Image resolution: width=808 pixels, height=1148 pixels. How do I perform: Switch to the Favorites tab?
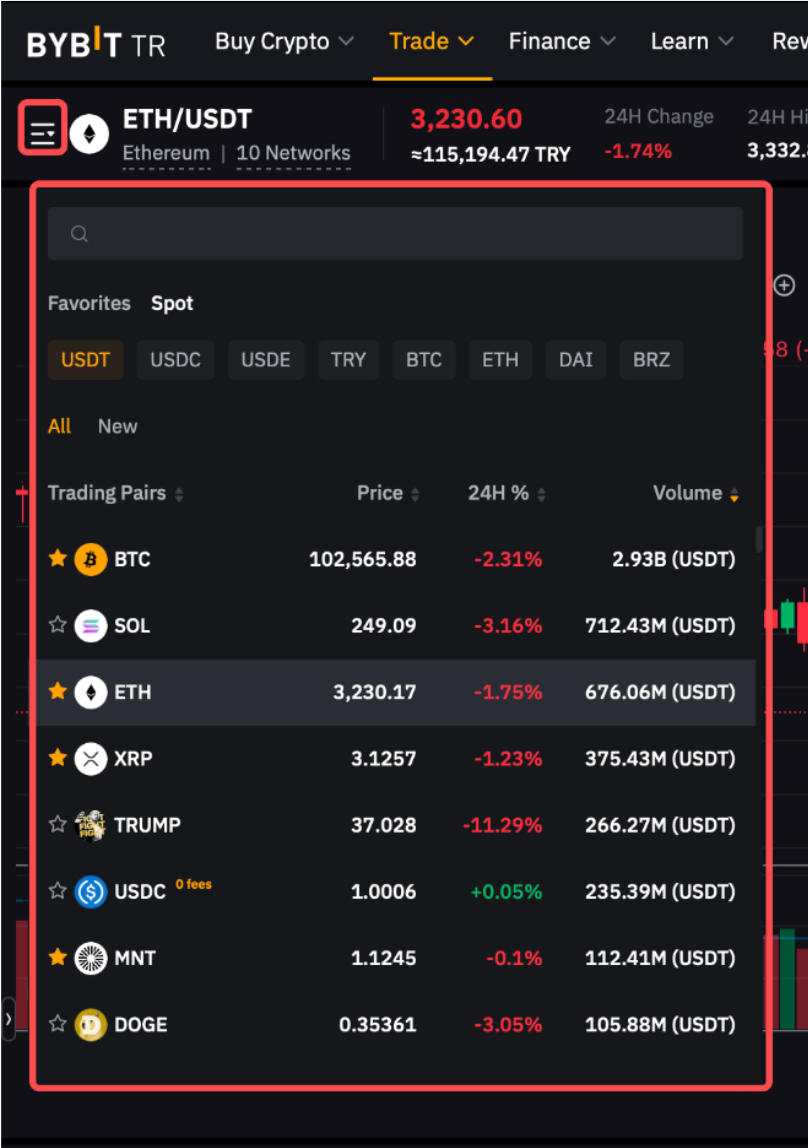pos(89,303)
